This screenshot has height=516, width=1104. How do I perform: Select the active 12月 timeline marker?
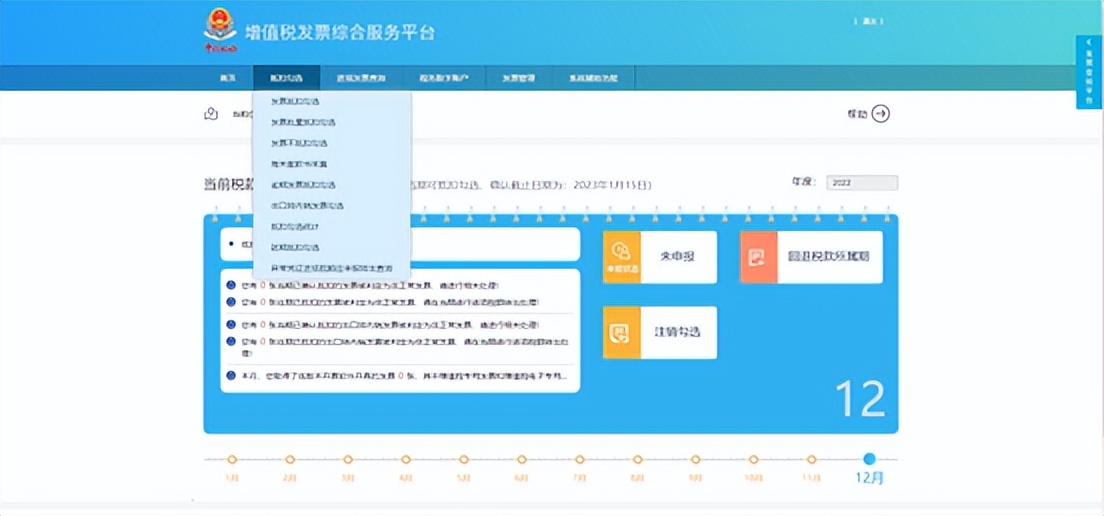point(870,459)
